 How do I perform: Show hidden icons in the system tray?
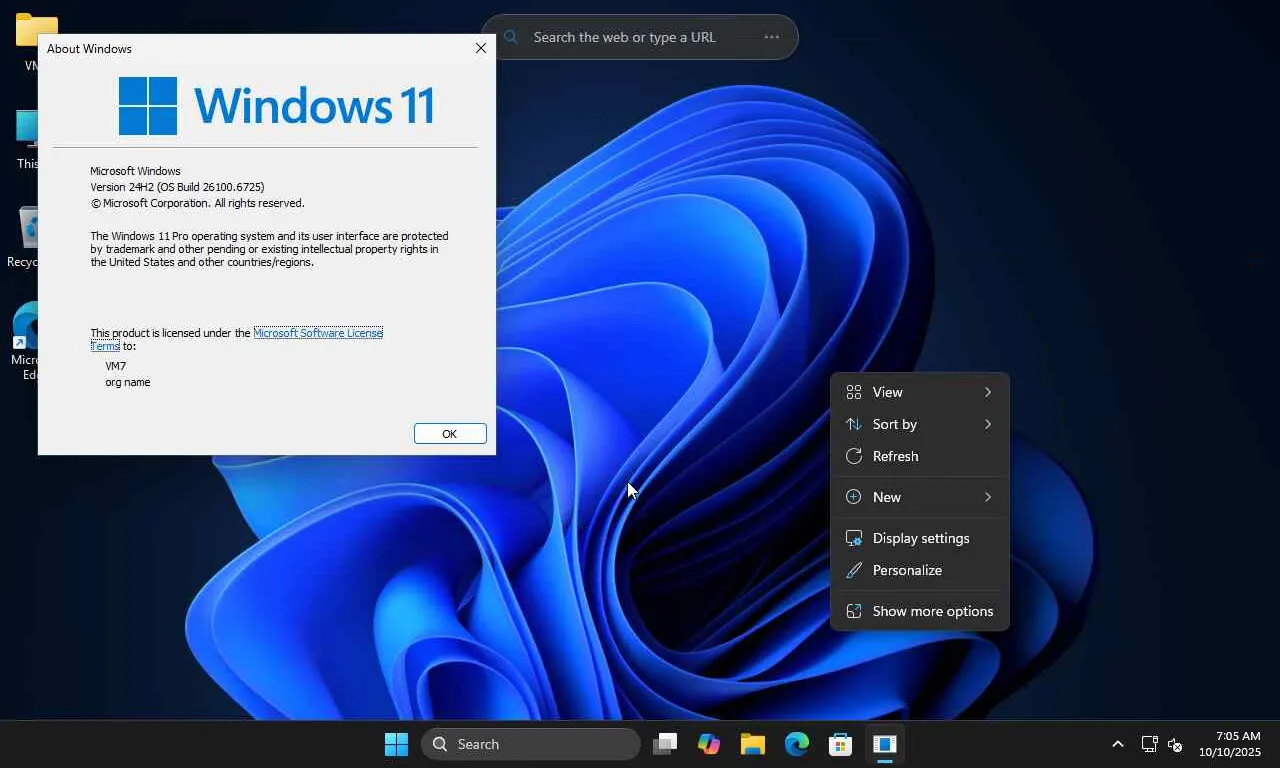point(1118,744)
